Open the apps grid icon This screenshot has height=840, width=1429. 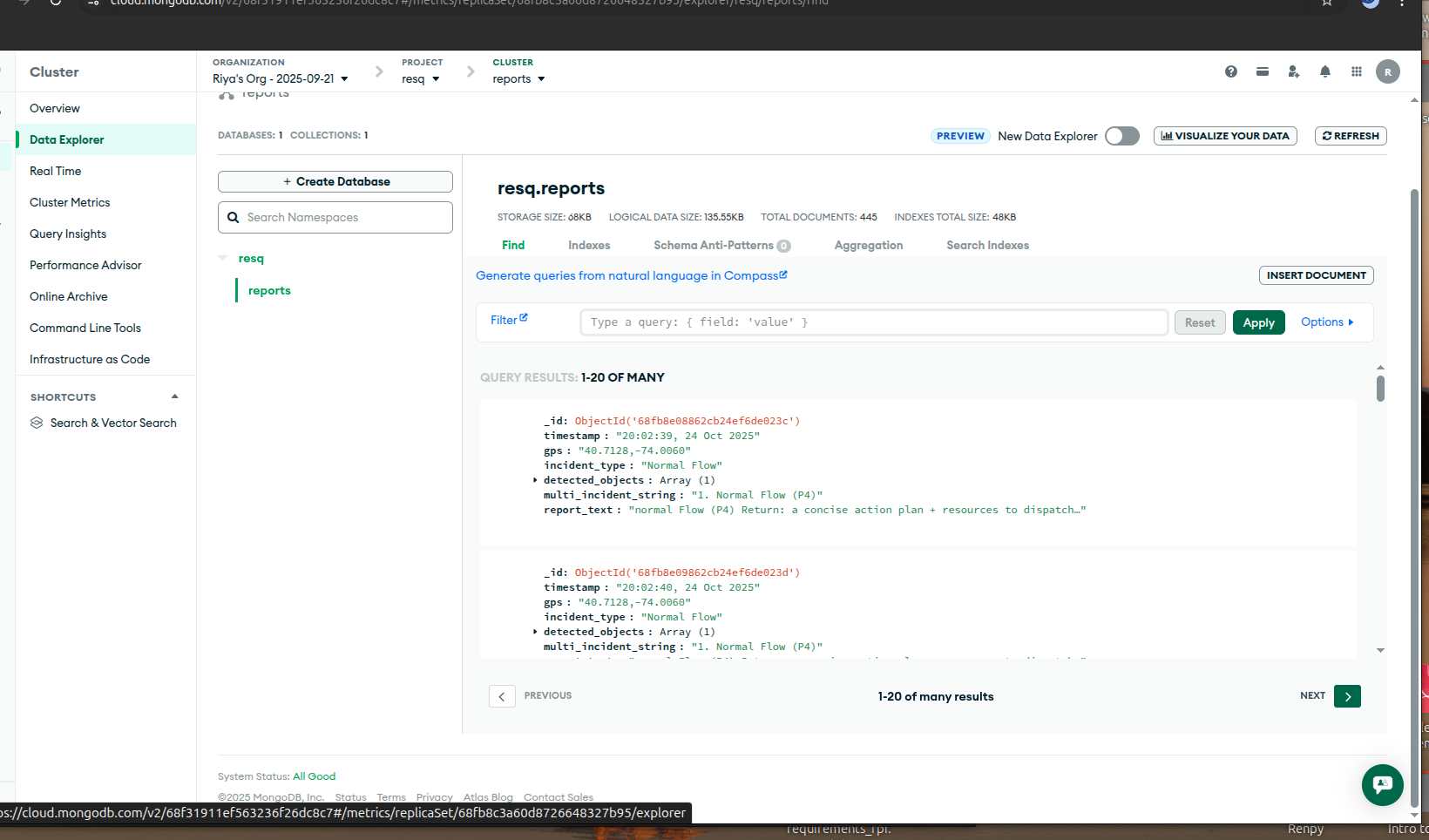(x=1356, y=71)
